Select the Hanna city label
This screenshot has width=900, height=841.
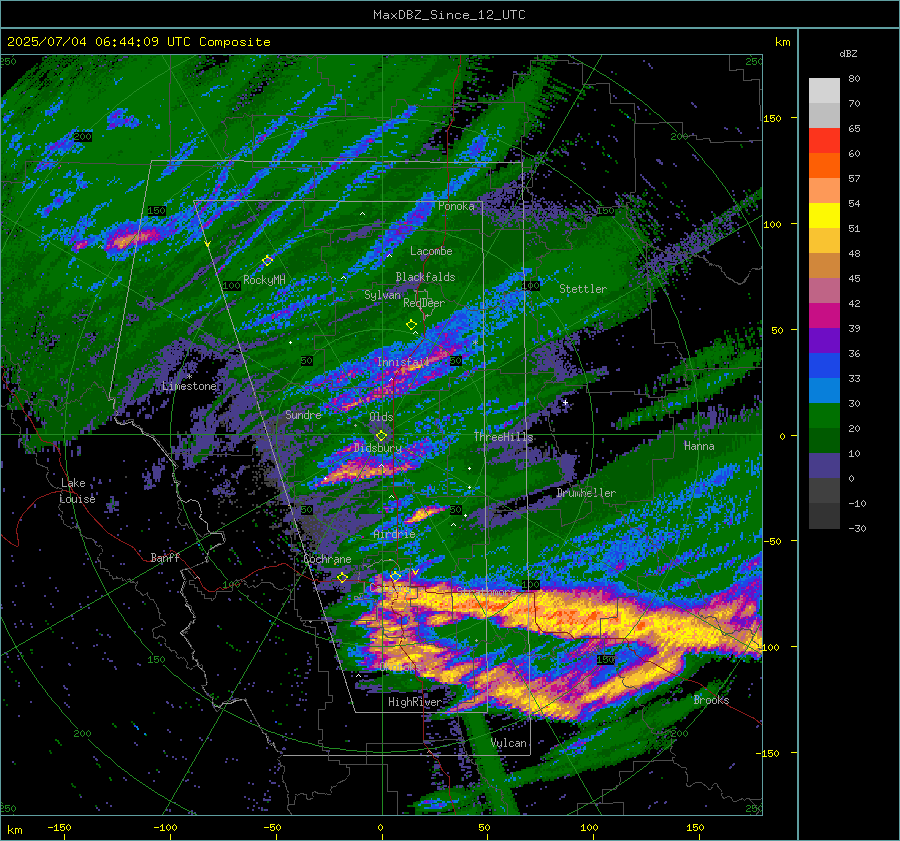coord(699,446)
